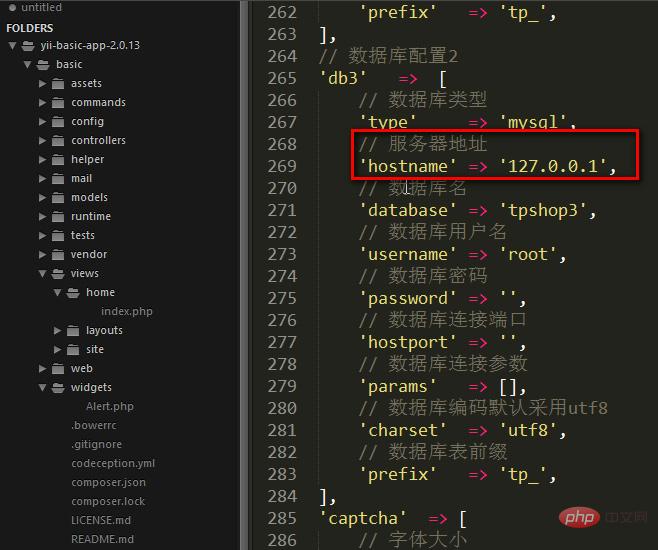This screenshot has height=550, width=658.
Task: Click line number 285 in the gutter
Action: [x=281, y=518]
